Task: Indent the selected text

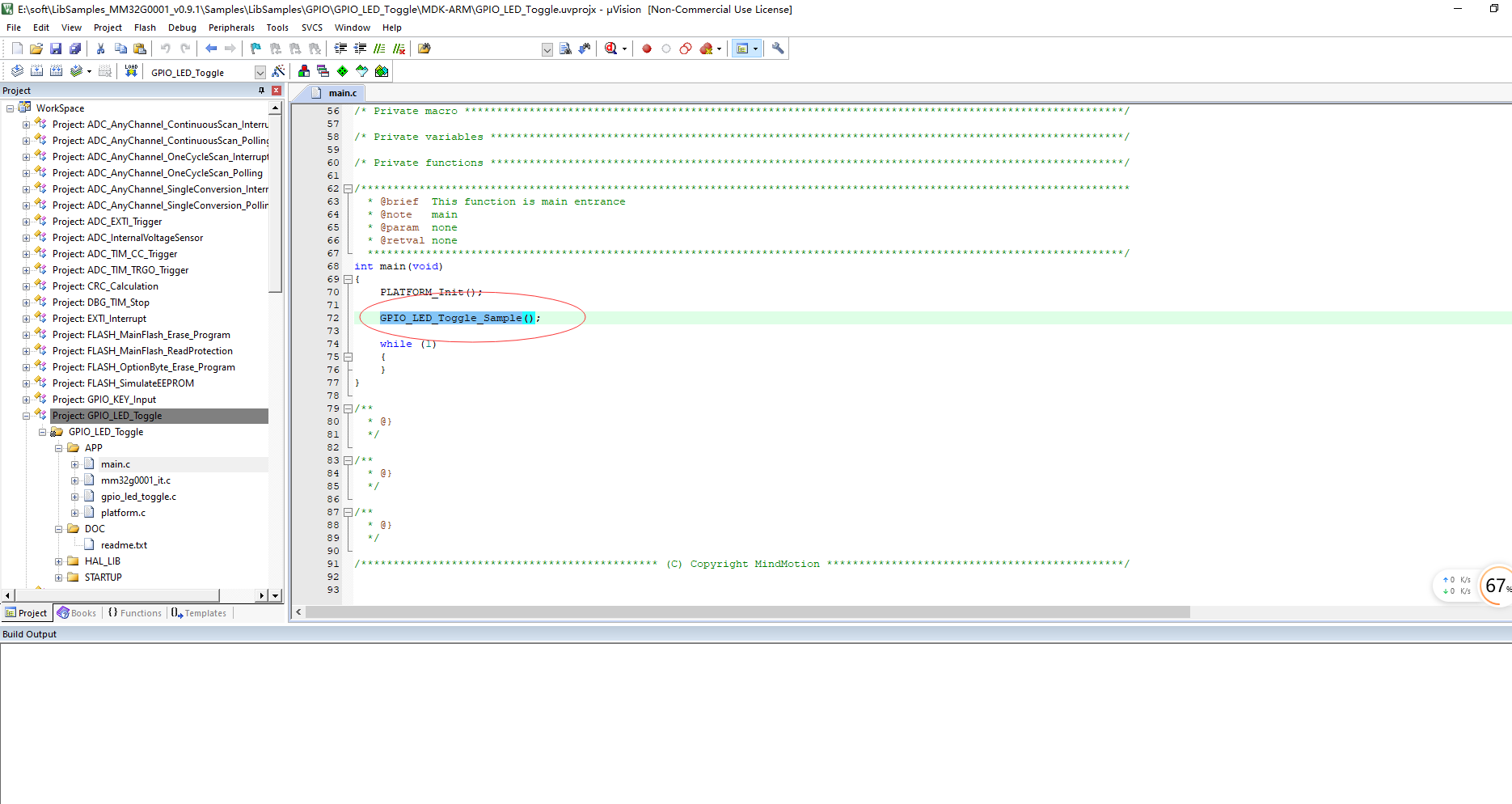Action: (340, 49)
